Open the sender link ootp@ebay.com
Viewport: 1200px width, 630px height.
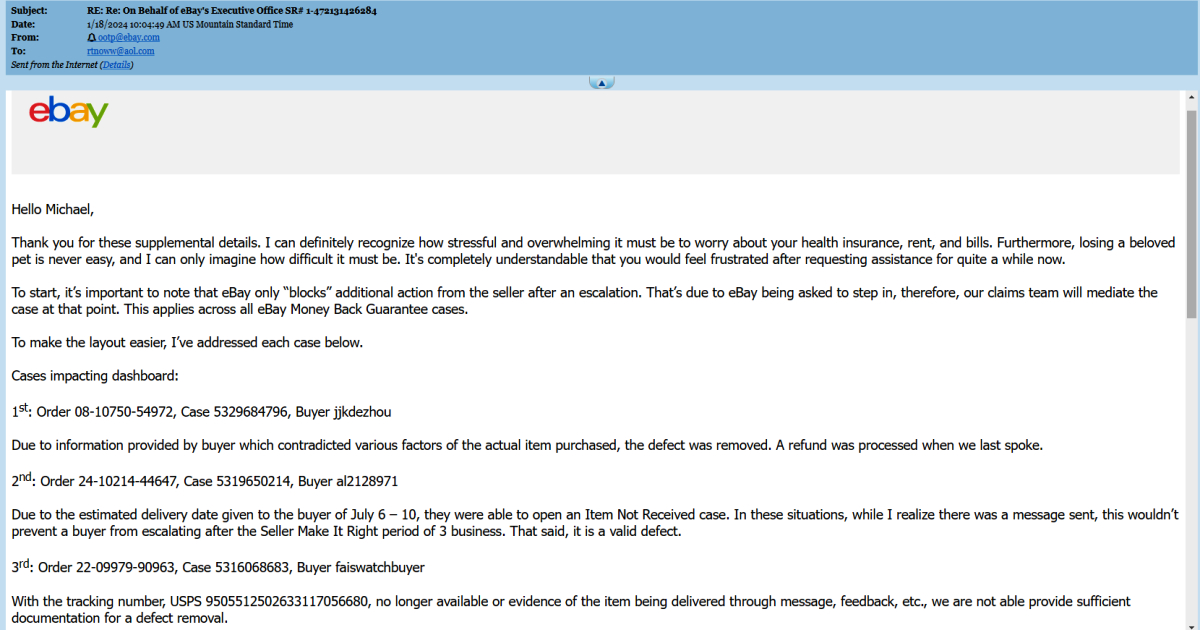pos(129,37)
